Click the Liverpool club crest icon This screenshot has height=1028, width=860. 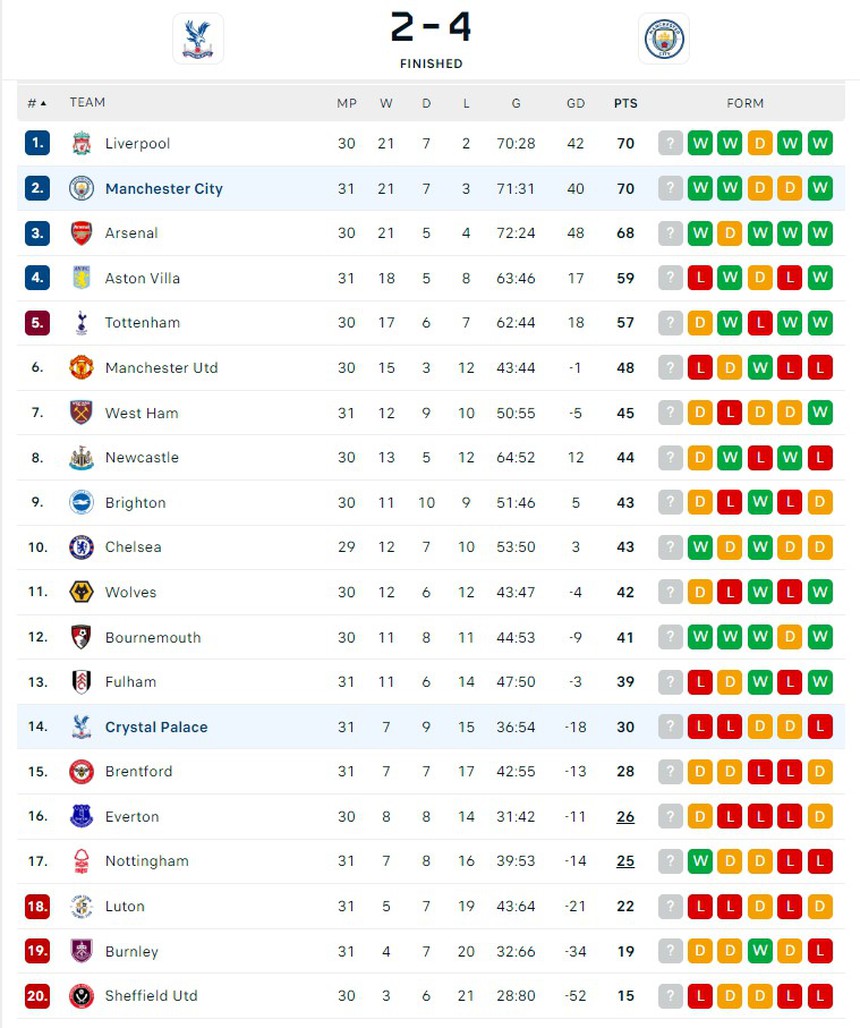(x=81, y=143)
